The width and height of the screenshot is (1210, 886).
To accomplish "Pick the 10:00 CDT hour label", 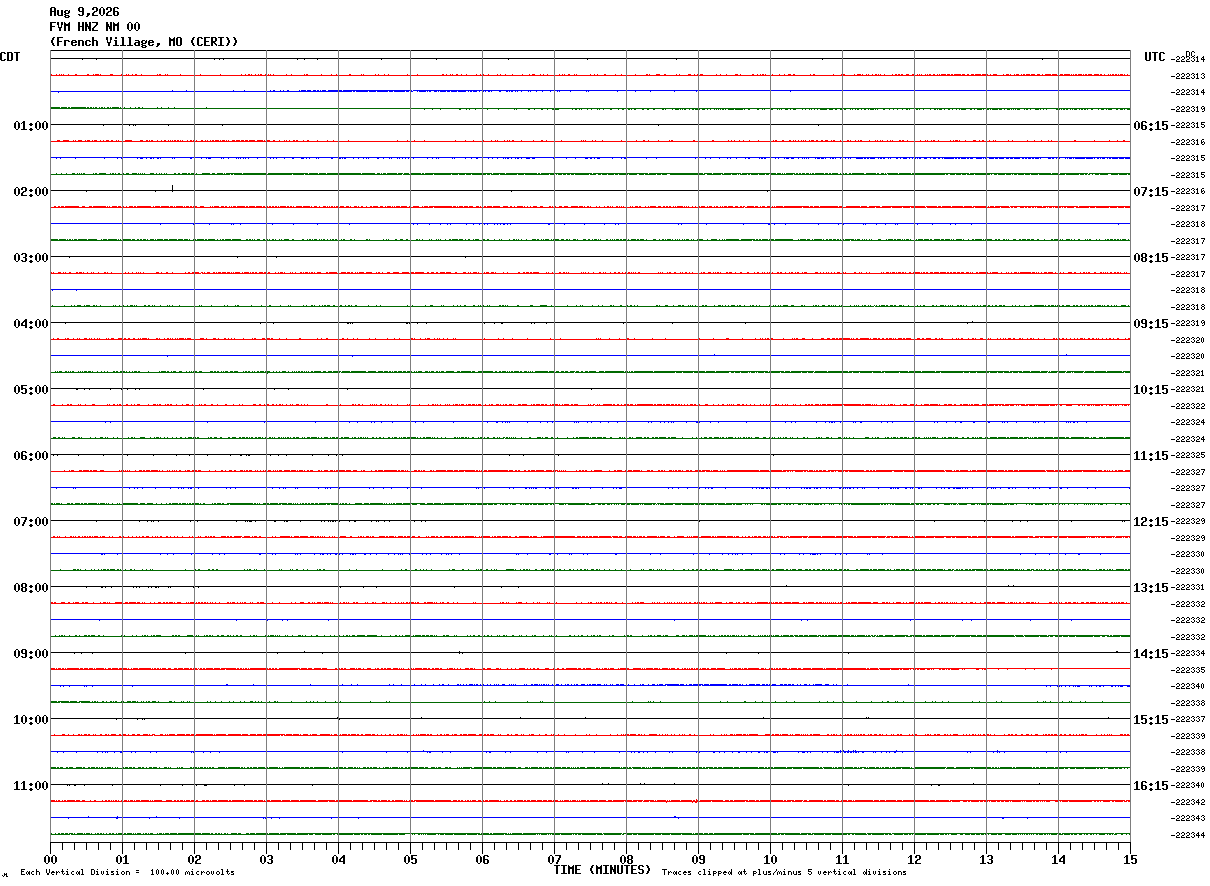I will coord(31,720).
